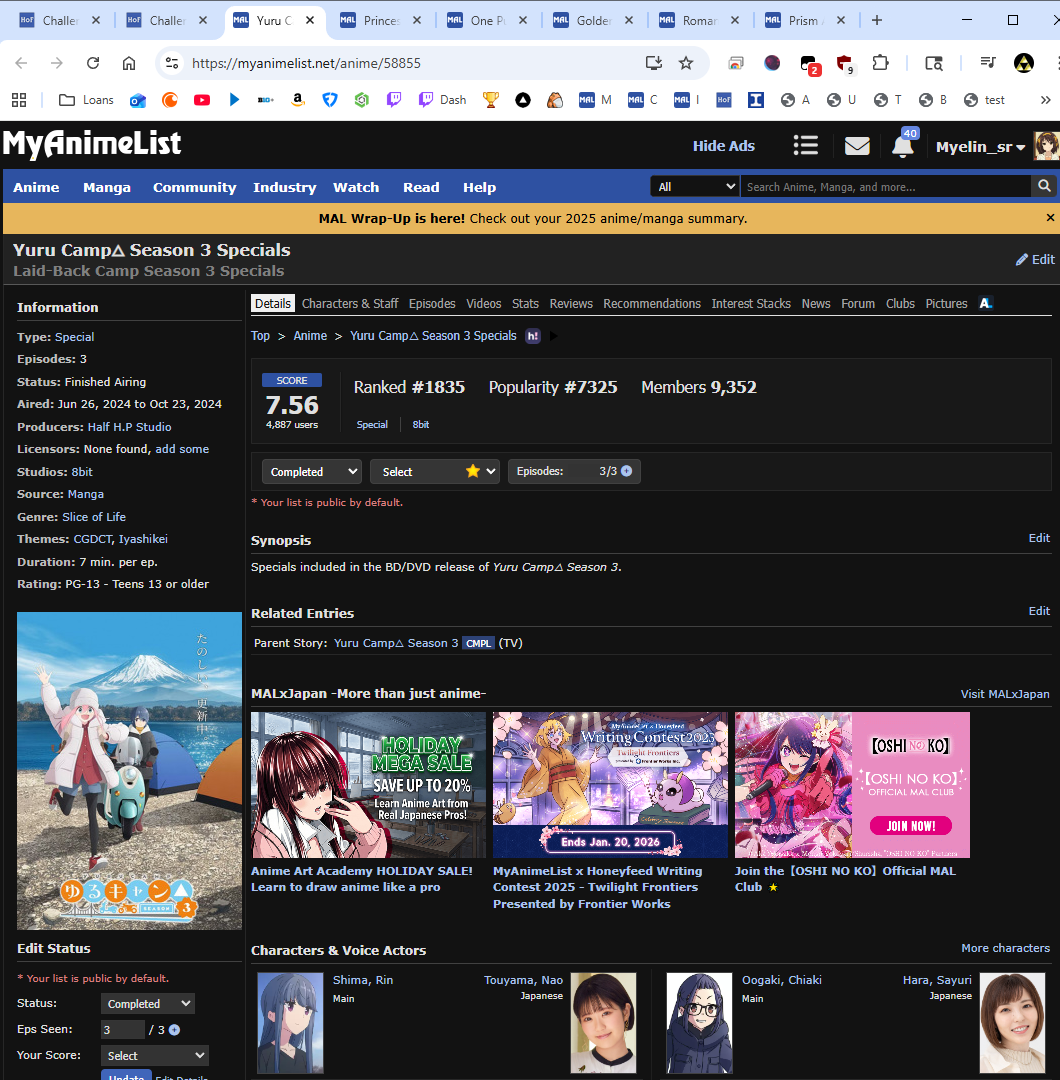1060x1080 pixels.
Task: Click the search magnifier button
Action: [x=1044, y=186]
